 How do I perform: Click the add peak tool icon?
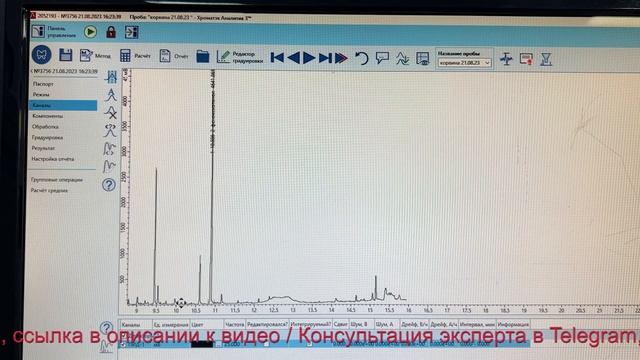(x=111, y=95)
